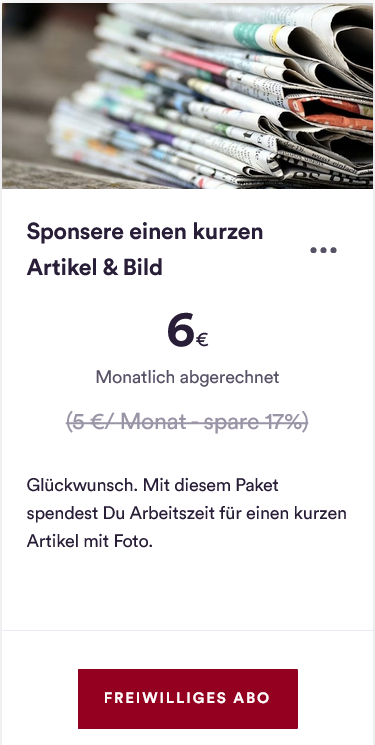Click the word 'Glückwunsch' in description
The width and height of the screenshot is (375, 745).
click(81, 486)
